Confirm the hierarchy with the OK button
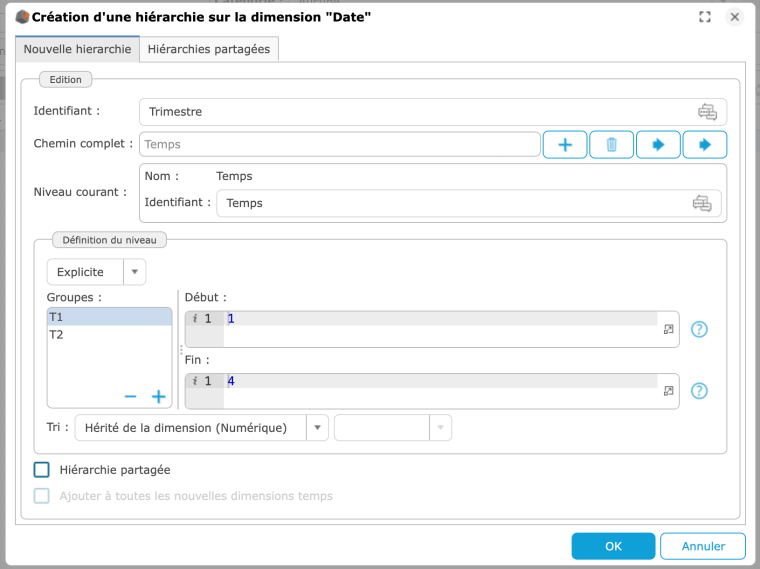760x569 pixels. 613,546
